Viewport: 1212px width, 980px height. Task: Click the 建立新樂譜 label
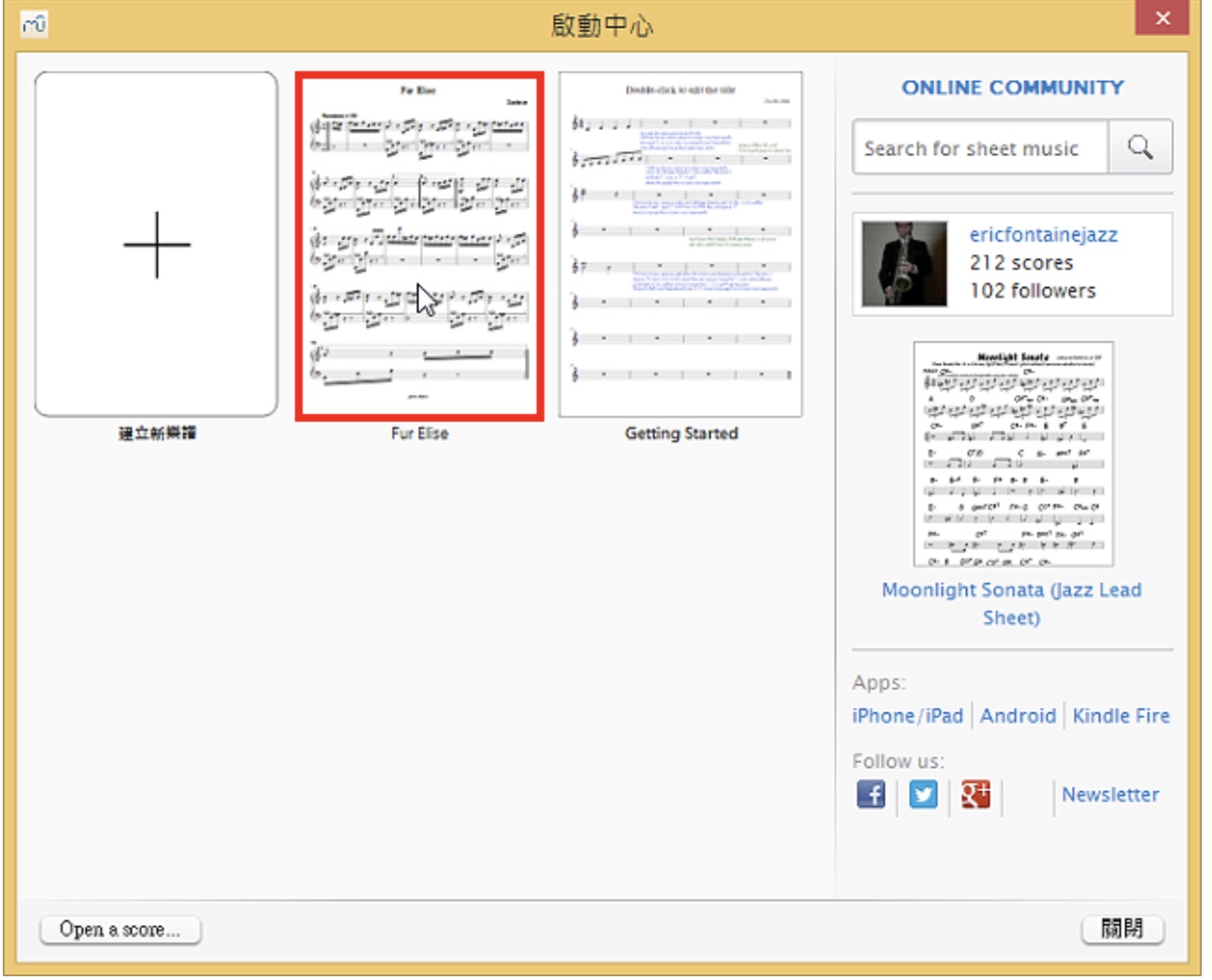tap(156, 434)
